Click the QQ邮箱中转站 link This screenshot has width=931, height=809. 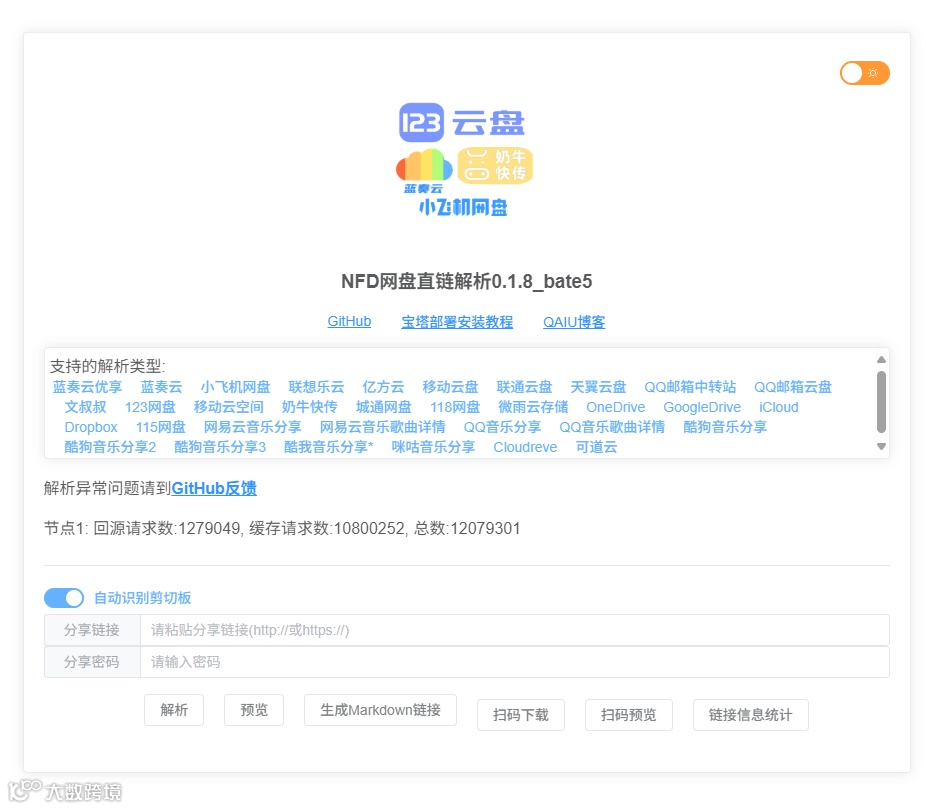691,387
